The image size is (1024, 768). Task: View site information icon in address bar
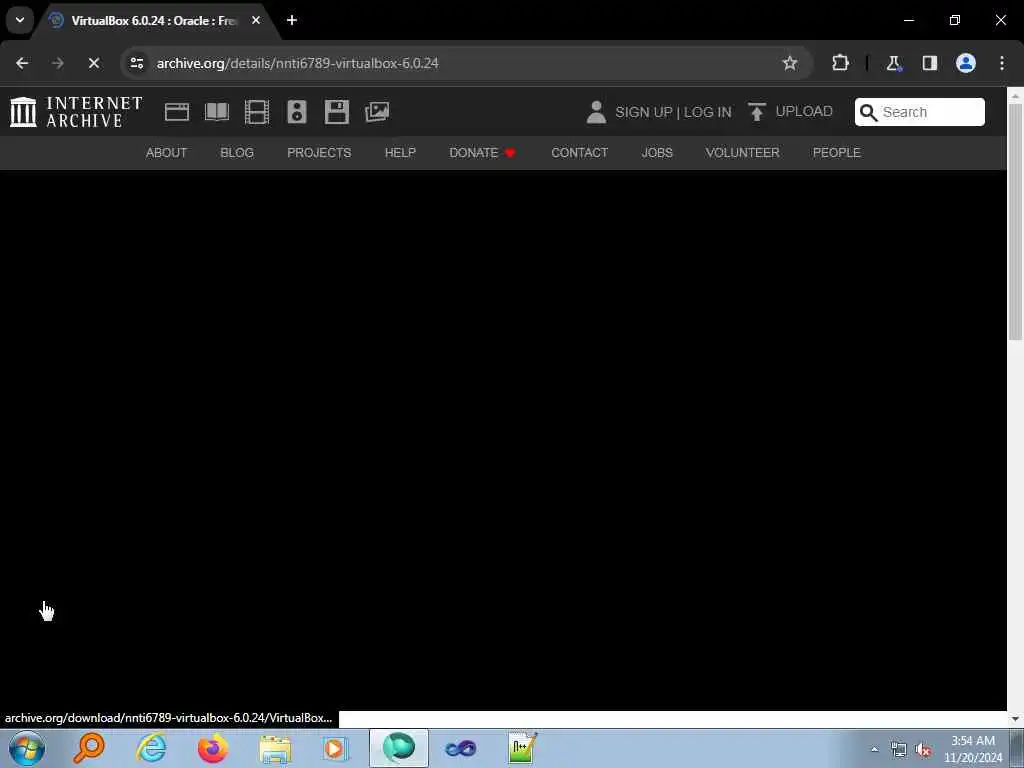(136, 63)
